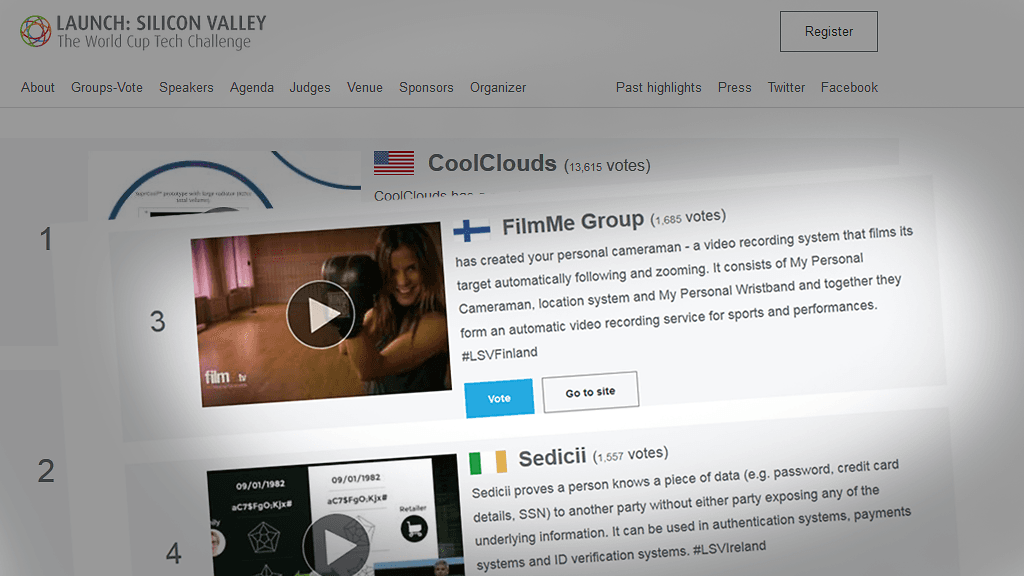Open the Facebook link
The image size is (1024, 576).
pos(849,88)
